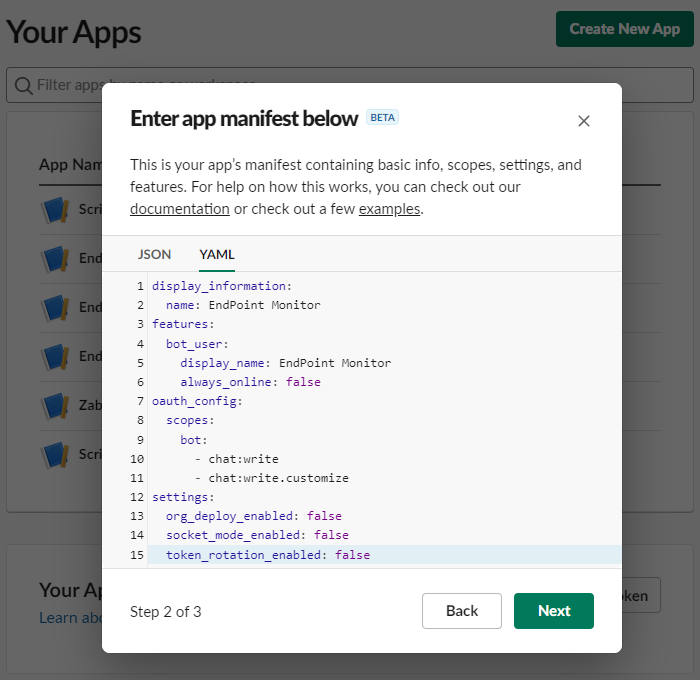
Task: Click line 1 display_information text
Action: tap(222, 286)
